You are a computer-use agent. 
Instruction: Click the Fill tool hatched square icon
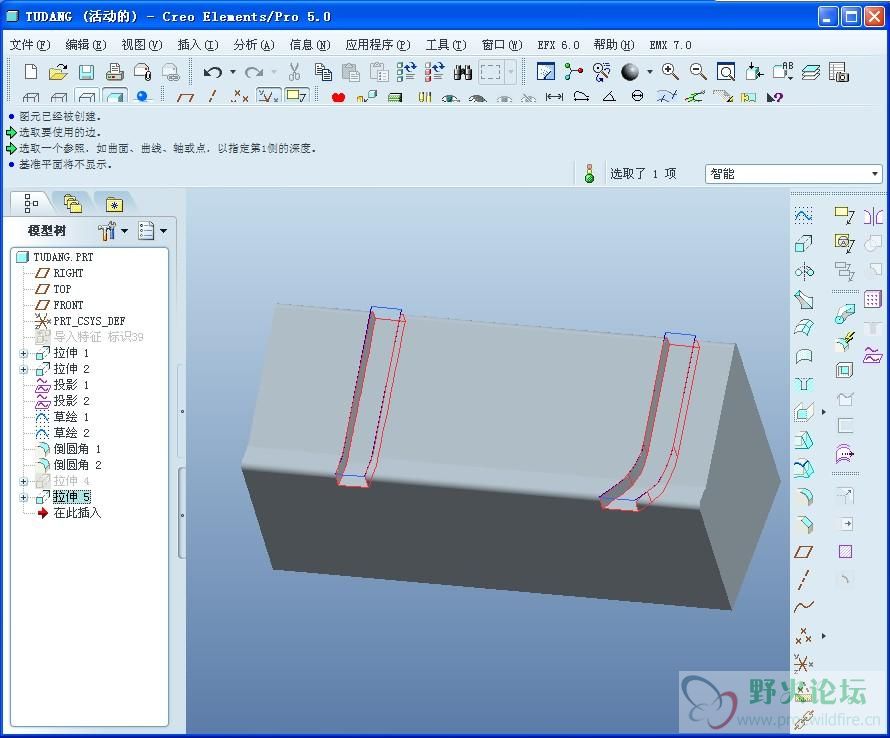(x=845, y=551)
